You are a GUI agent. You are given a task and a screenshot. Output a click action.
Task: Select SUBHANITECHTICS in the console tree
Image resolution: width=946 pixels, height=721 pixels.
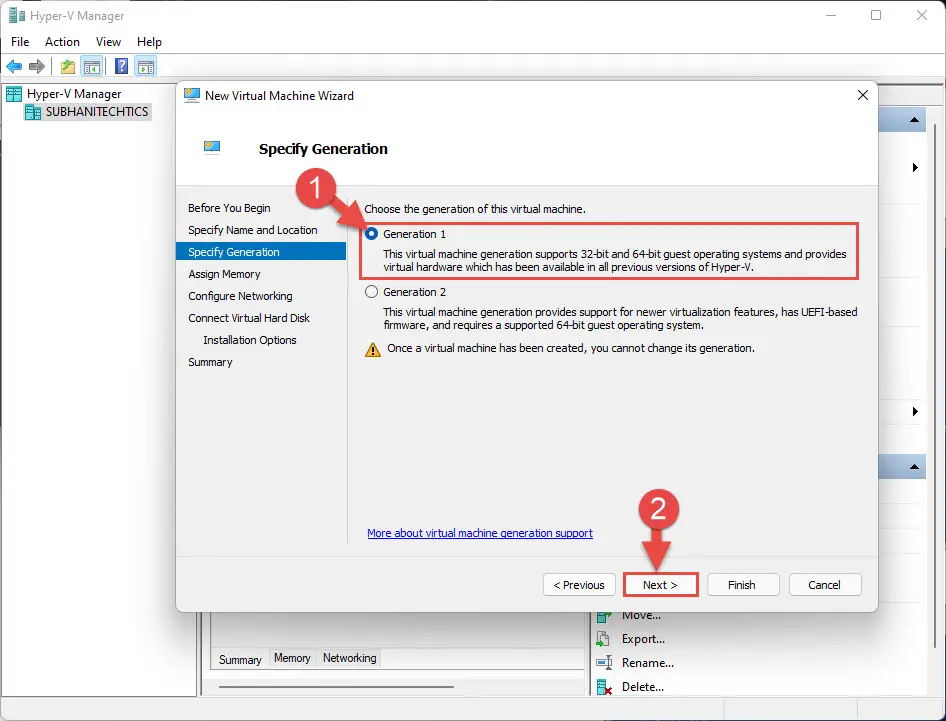click(x=97, y=112)
